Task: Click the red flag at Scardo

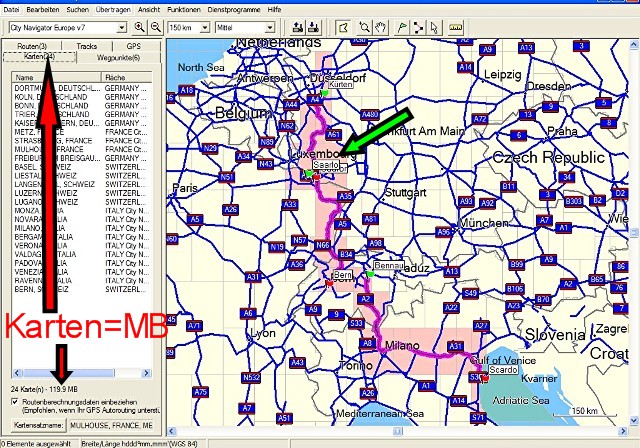Action: (485, 379)
